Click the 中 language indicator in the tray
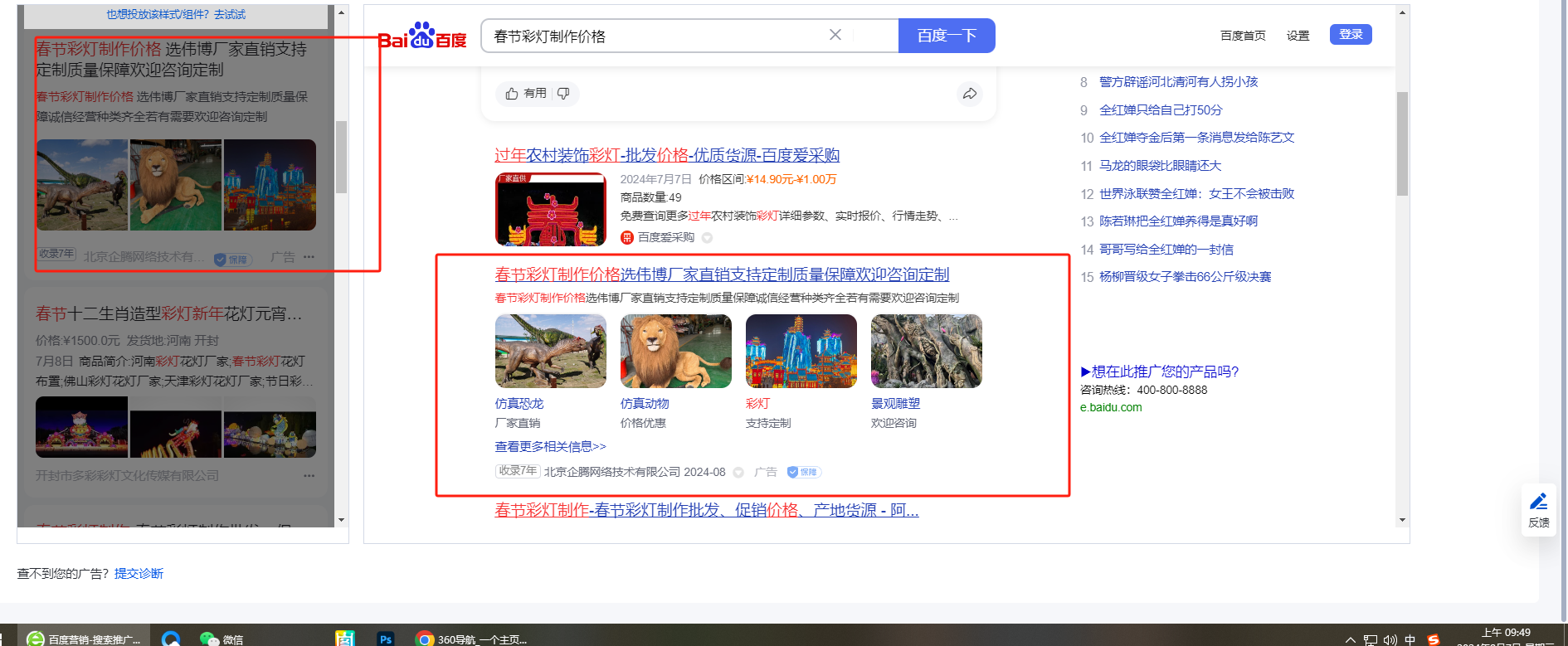 (x=1410, y=639)
